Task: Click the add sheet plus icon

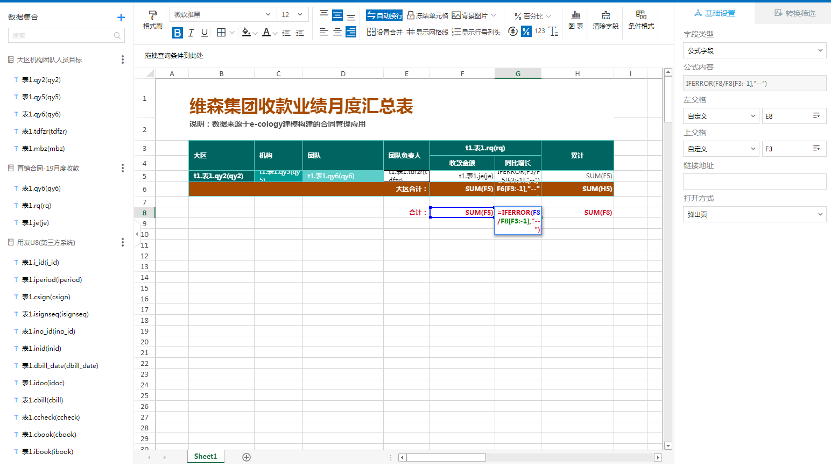Action: [247, 456]
